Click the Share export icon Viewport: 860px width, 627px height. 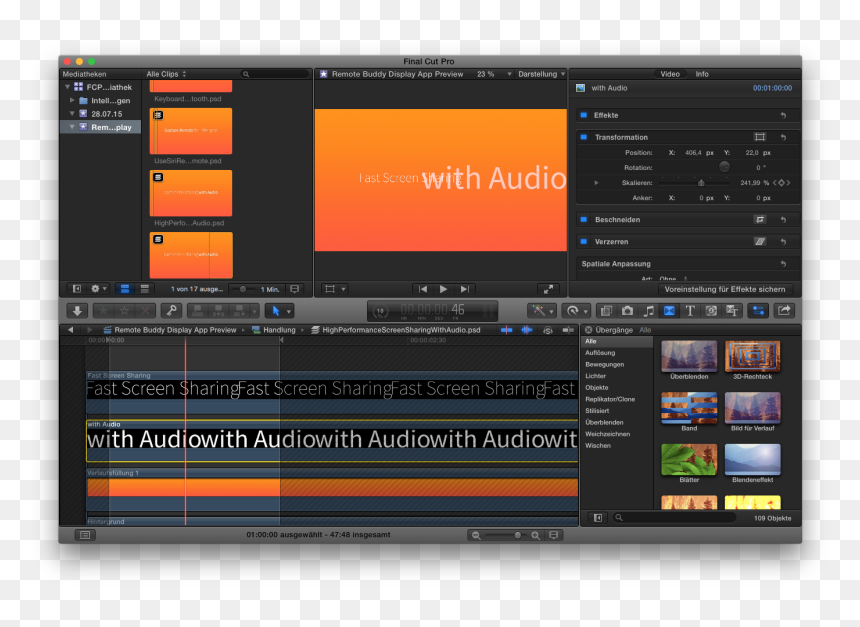tap(784, 311)
